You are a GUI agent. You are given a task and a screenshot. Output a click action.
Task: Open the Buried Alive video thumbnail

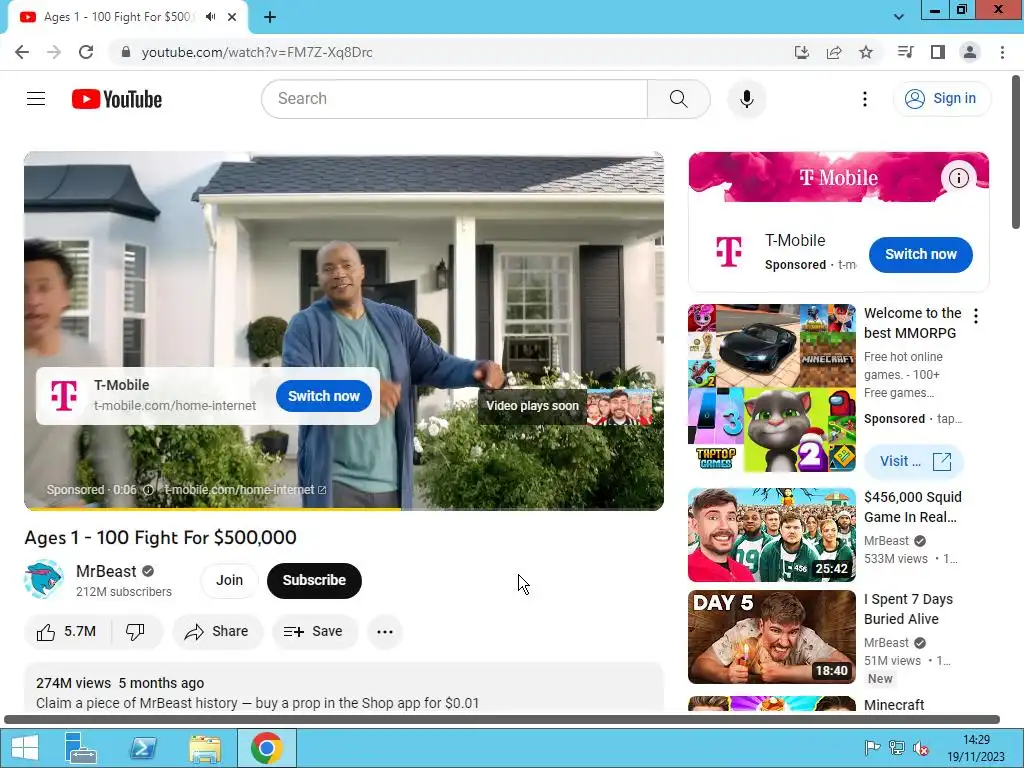pyautogui.click(x=772, y=637)
